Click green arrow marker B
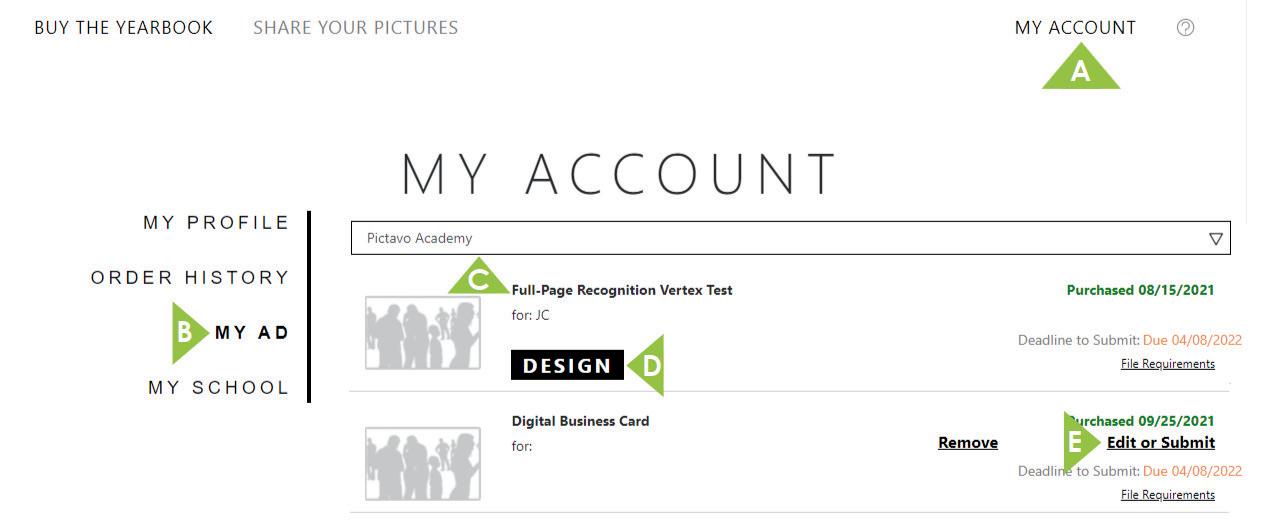This screenshot has width=1264, height=532. click(187, 333)
